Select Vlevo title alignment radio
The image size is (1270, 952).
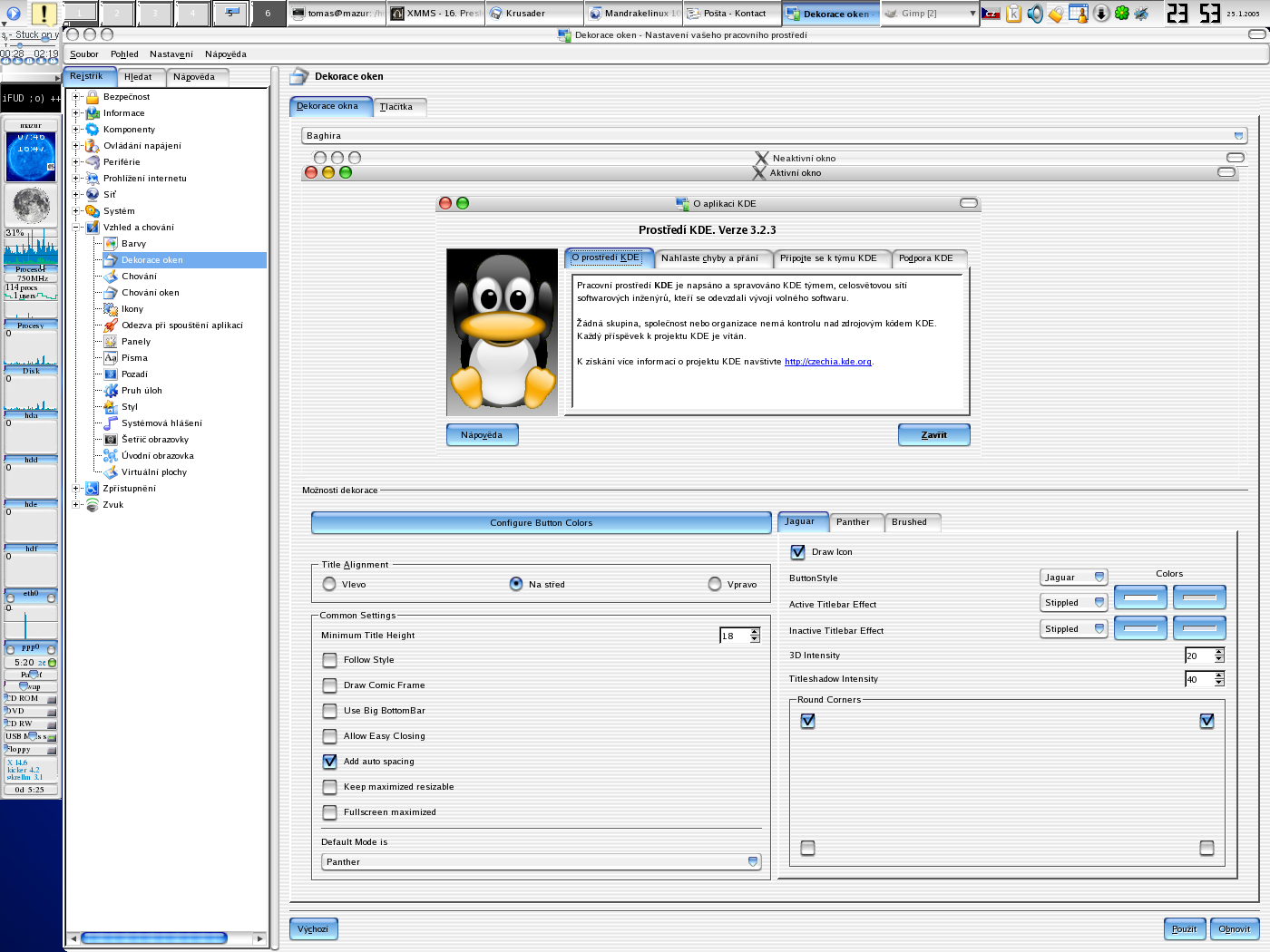point(329,585)
